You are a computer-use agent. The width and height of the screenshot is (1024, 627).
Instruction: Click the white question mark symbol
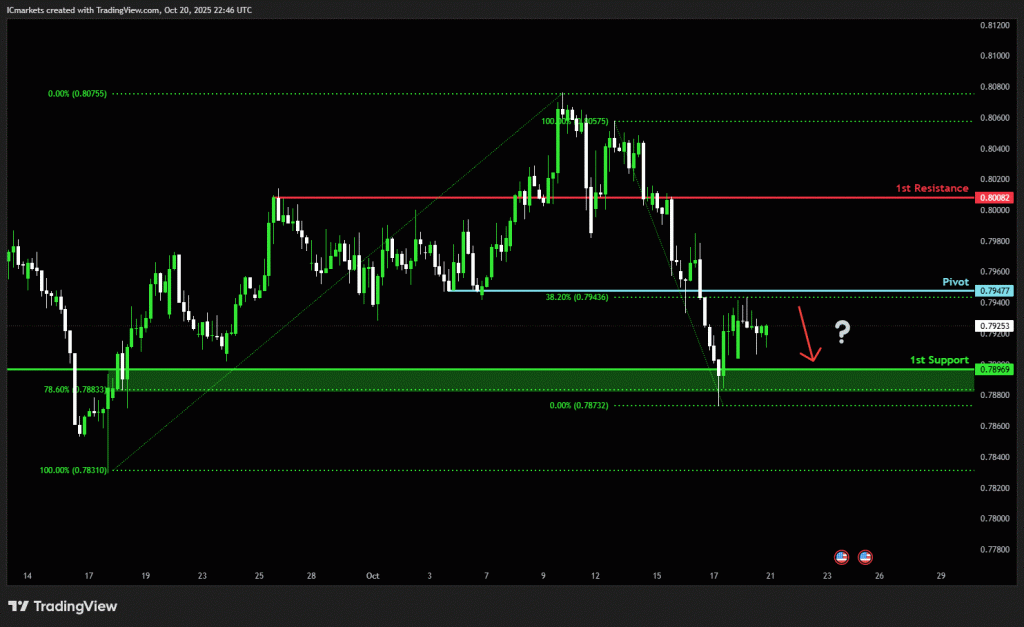pos(842,332)
